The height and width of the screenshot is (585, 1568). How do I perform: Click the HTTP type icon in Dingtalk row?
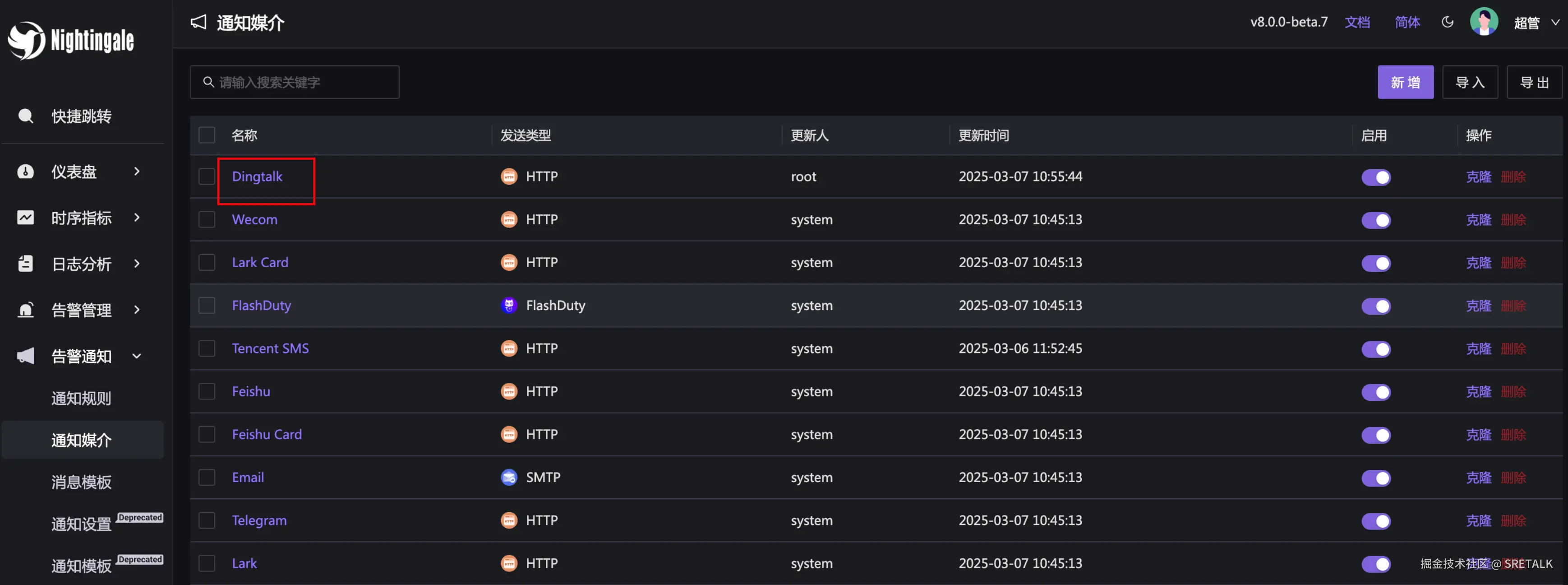pos(509,176)
